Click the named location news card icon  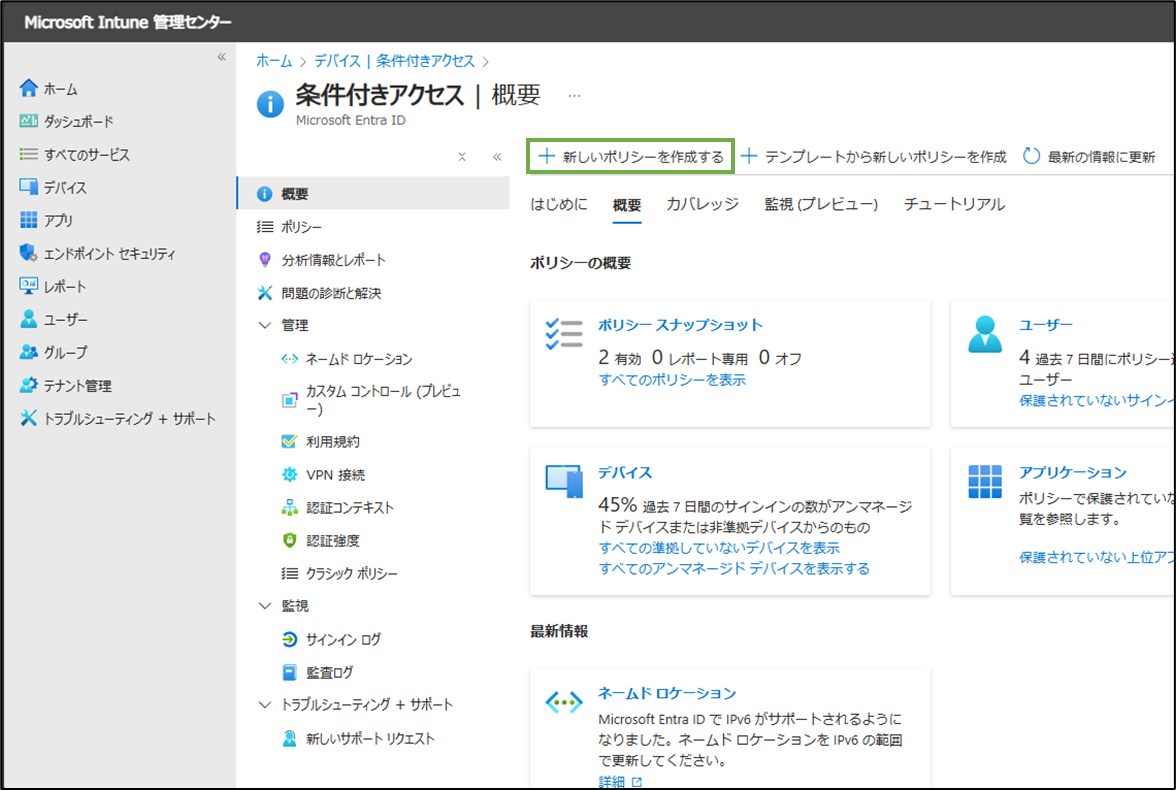coord(564,703)
